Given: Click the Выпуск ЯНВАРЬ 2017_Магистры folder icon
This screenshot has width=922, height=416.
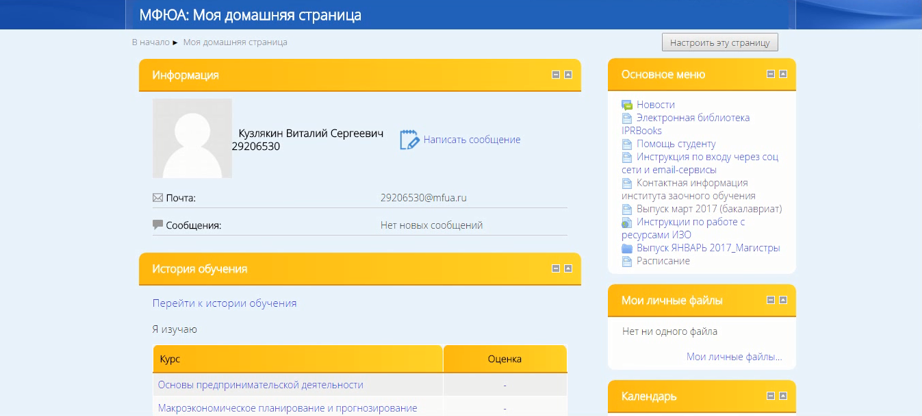Looking at the screenshot, I should click(x=627, y=248).
